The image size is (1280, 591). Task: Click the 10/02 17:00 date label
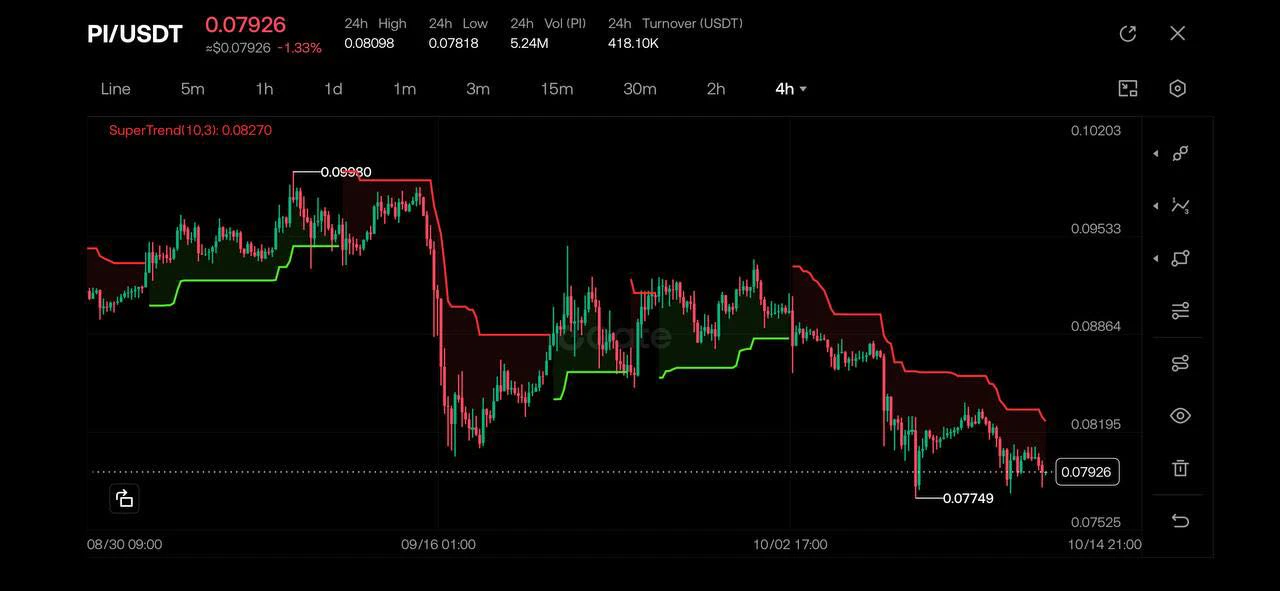(x=790, y=545)
